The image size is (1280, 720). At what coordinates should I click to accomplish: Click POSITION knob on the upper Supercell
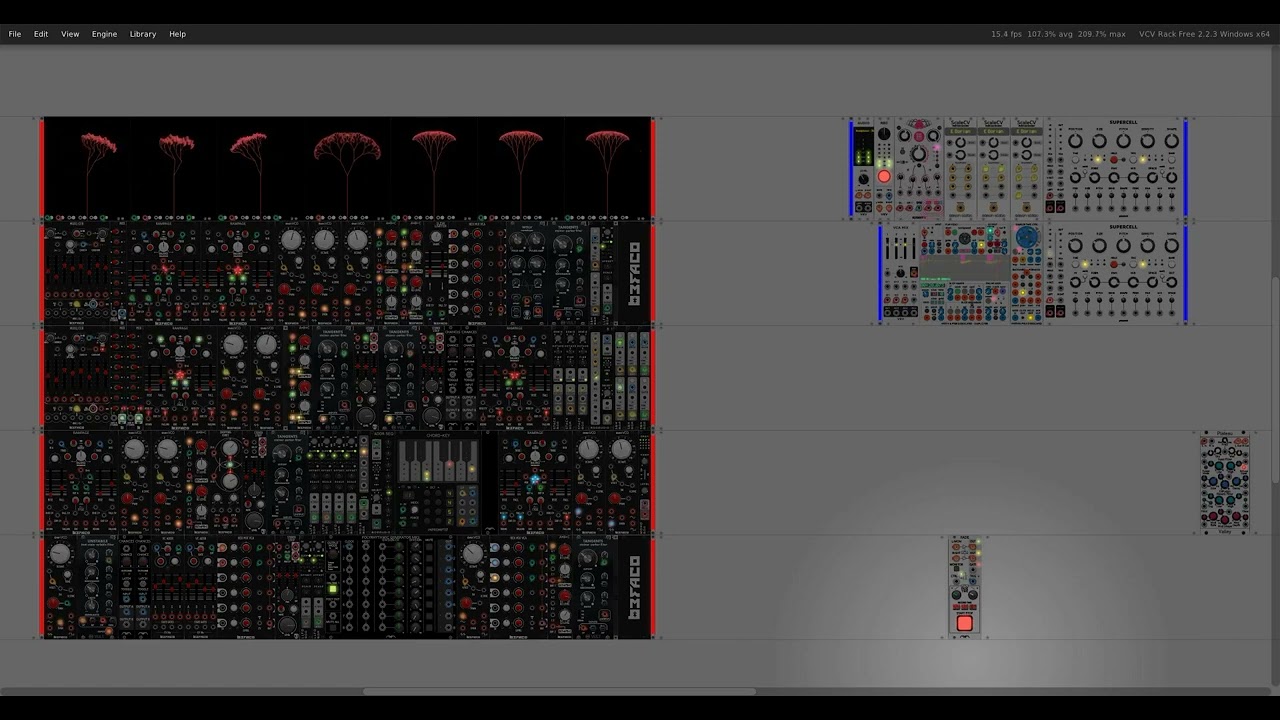pos(1075,141)
